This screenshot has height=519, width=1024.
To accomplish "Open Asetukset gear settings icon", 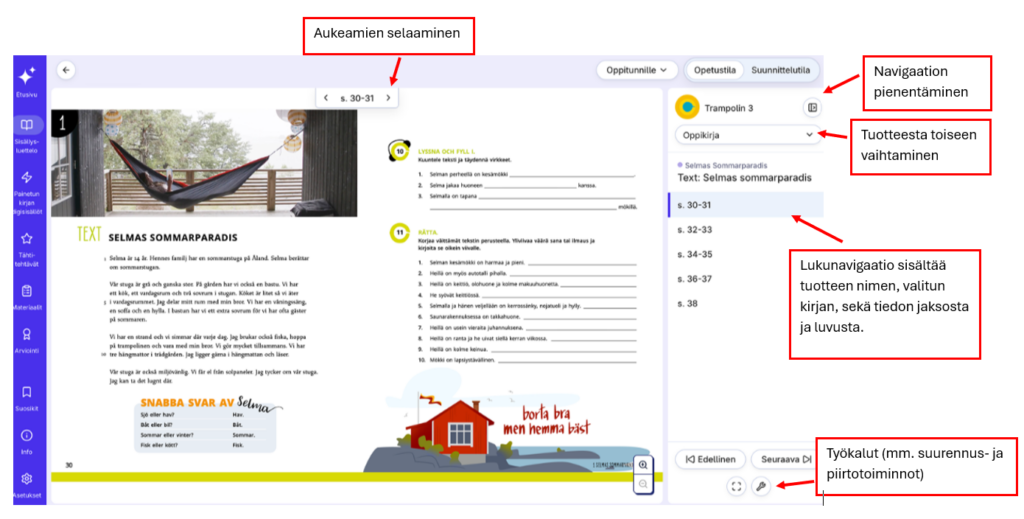I will 27,484.
